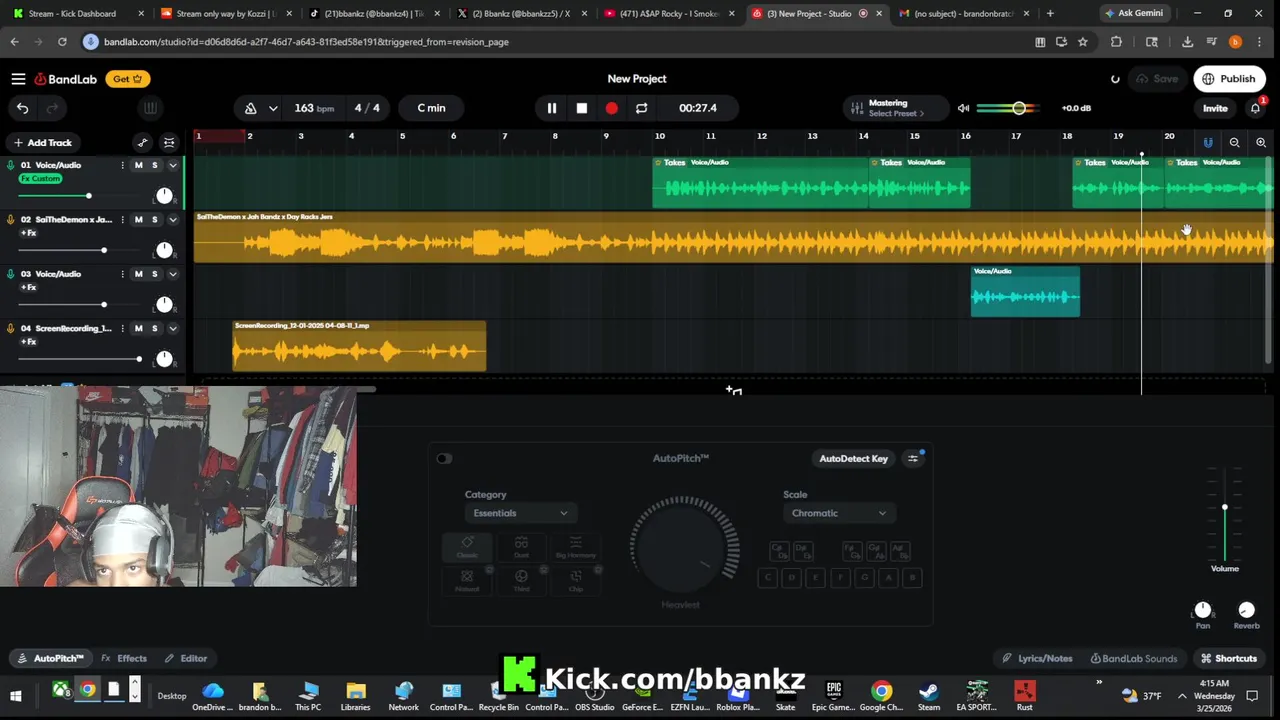Open options menu for track 04 ScreenRecording

coord(123,328)
